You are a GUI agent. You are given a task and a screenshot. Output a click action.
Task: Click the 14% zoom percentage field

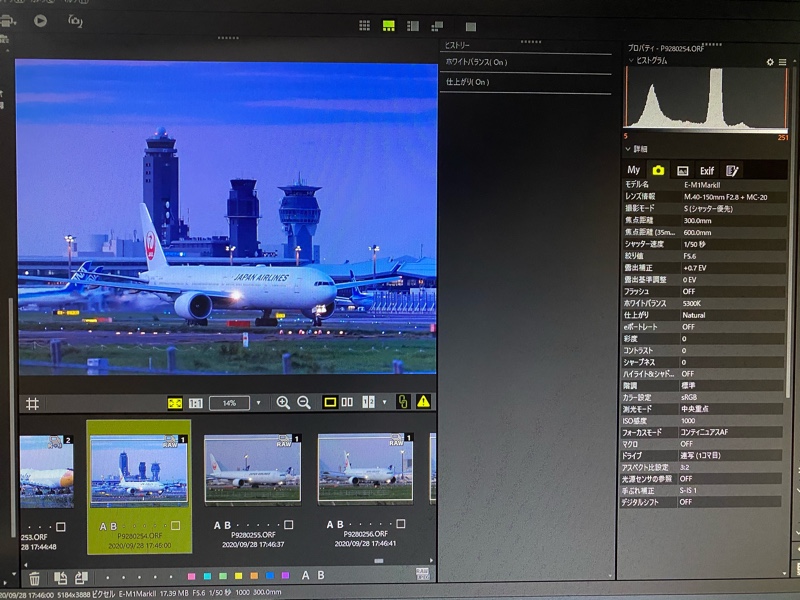(230, 403)
